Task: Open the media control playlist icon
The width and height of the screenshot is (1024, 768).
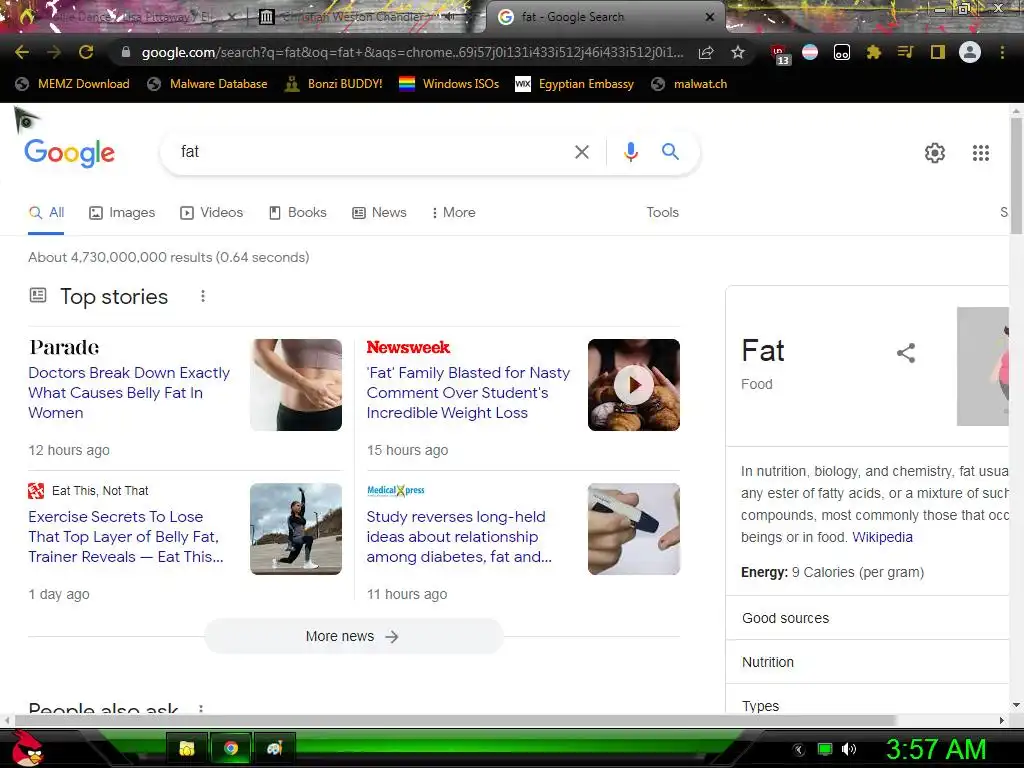Action: pos(905,52)
